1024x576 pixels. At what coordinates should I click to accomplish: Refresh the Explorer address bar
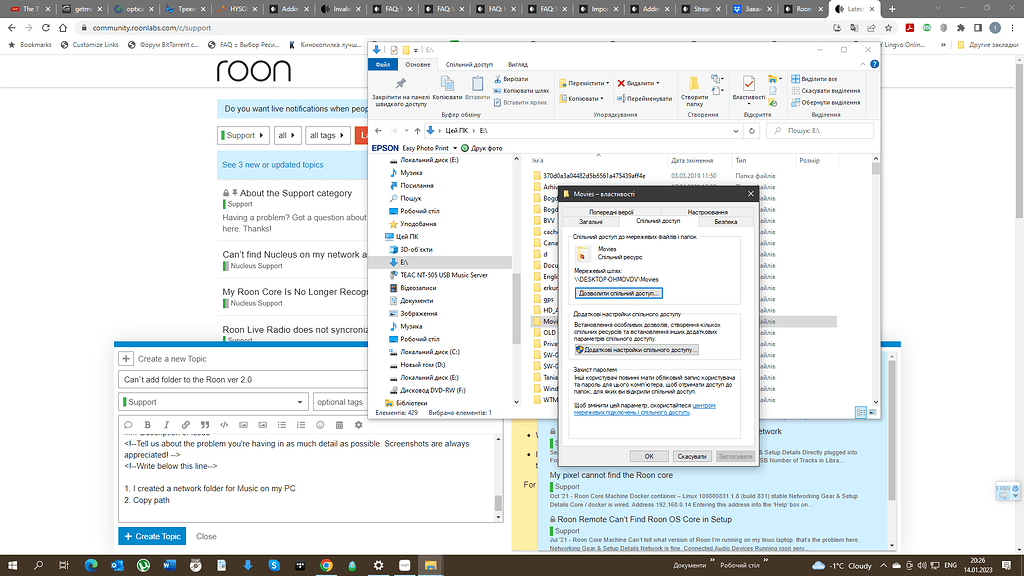[x=752, y=131]
